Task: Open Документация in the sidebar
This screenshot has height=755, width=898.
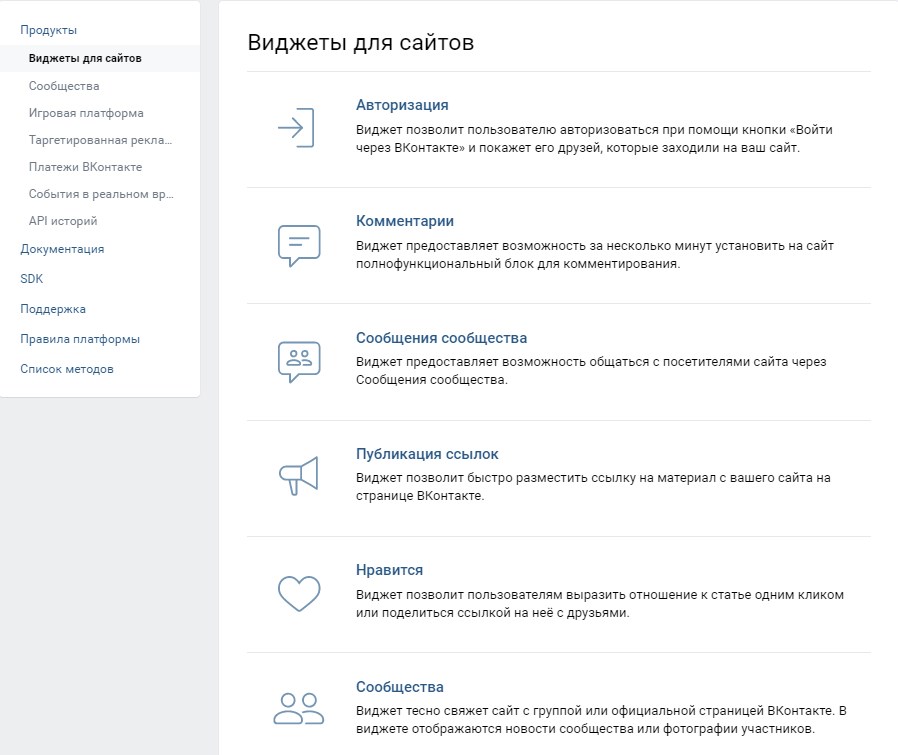Action: (62, 249)
